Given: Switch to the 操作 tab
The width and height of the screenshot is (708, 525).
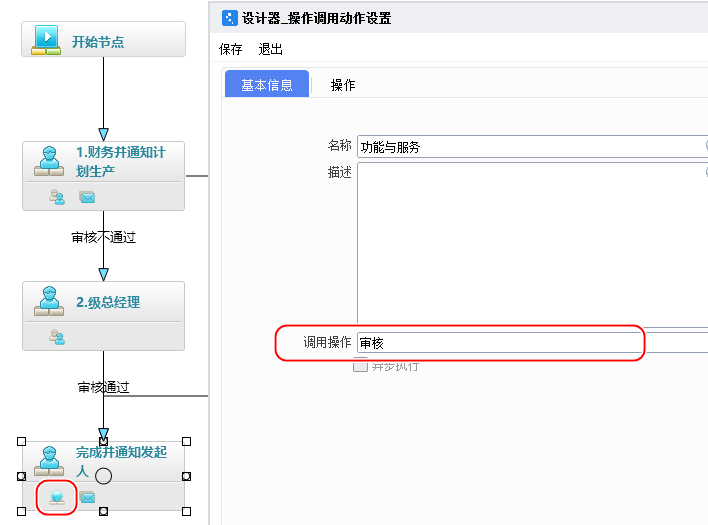Looking at the screenshot, I should point(343,85).
